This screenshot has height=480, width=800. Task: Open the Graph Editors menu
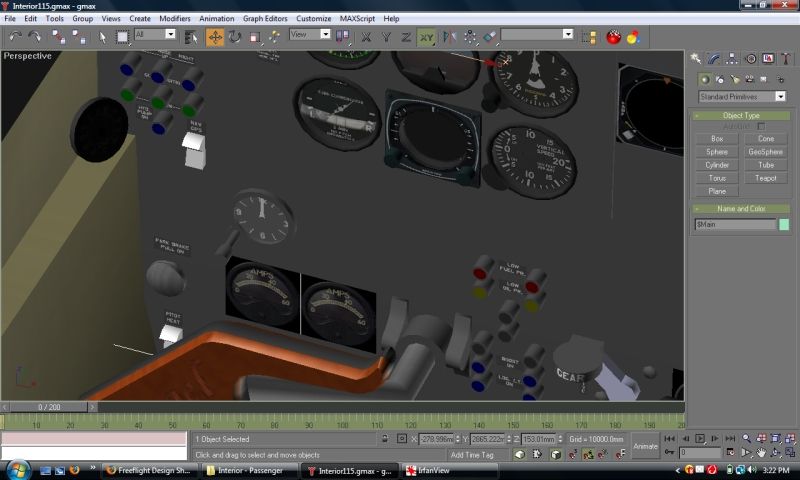[266, 18]
